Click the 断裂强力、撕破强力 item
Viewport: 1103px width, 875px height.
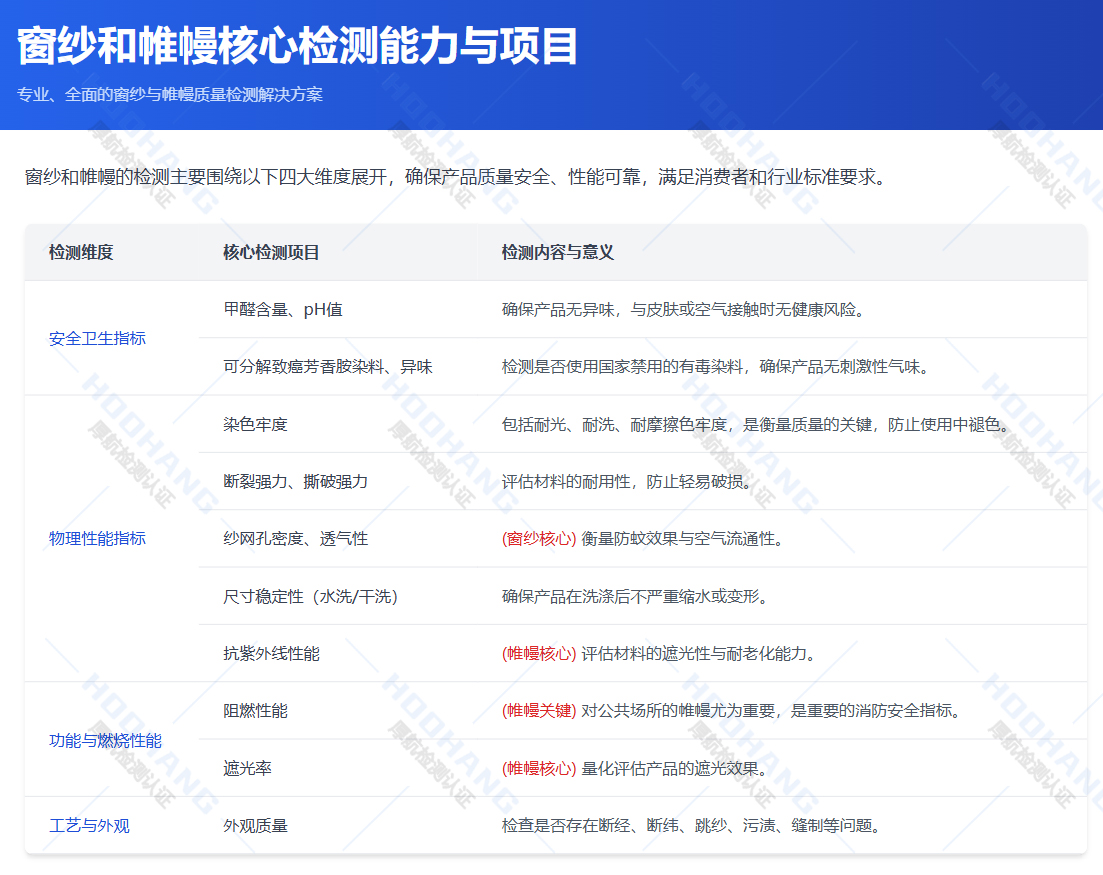pyautogui.click(x=295, y=482)
